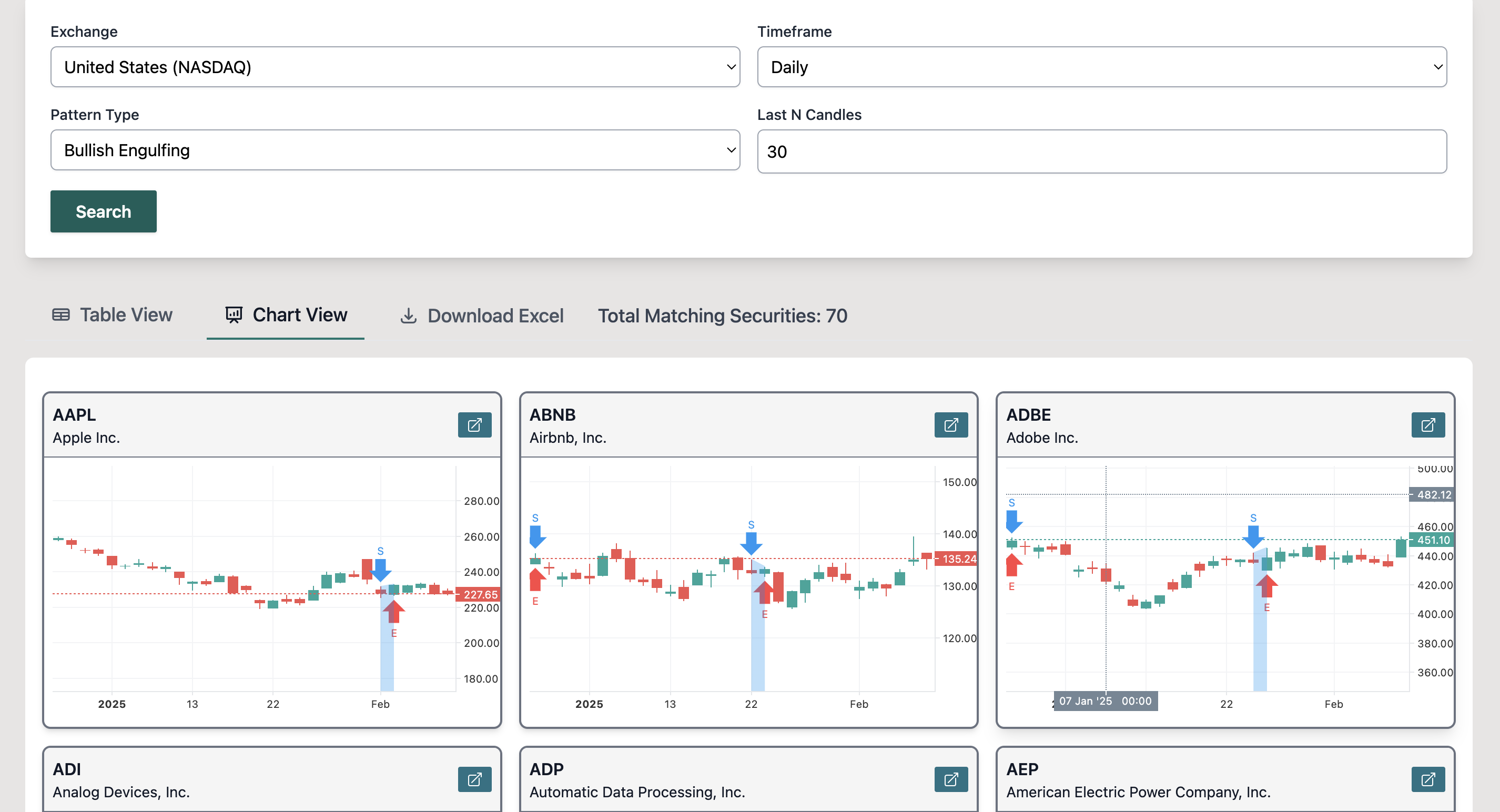Click the red E arrow on AAPL chart
The image size is (1500, 812).
pyautogui.click(x=393, y=611)
